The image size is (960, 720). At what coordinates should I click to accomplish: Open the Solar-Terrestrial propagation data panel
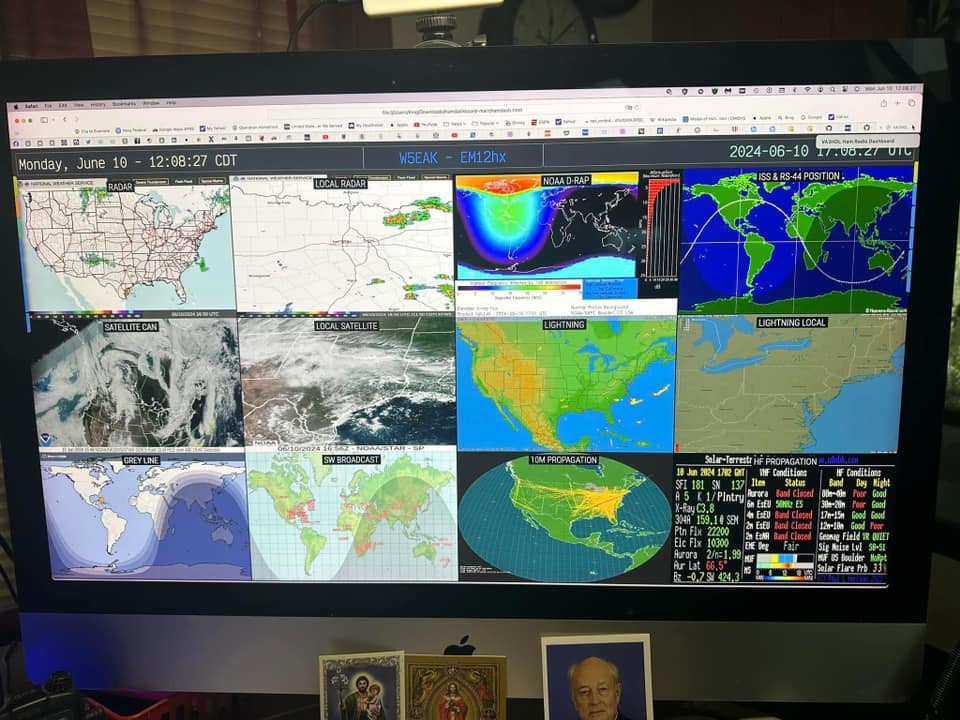click(x=782, y=519)
